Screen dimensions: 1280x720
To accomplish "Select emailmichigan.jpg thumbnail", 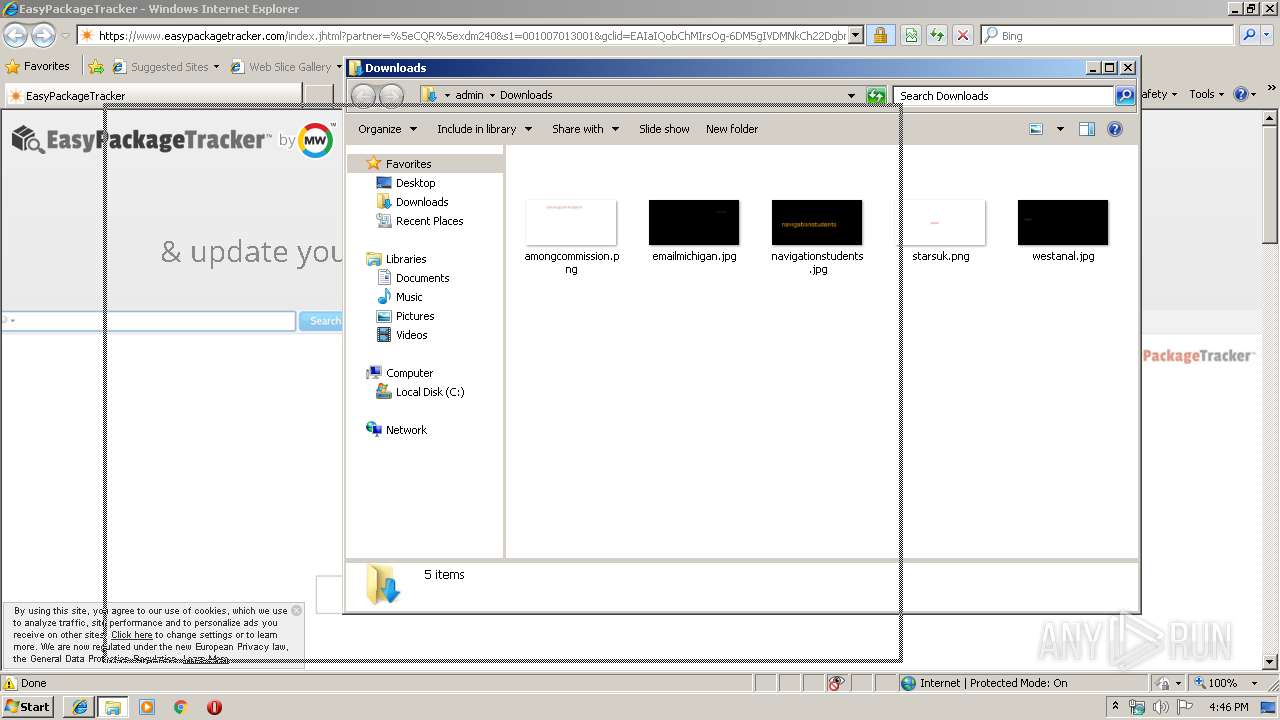I will click(x=694, y=222).
